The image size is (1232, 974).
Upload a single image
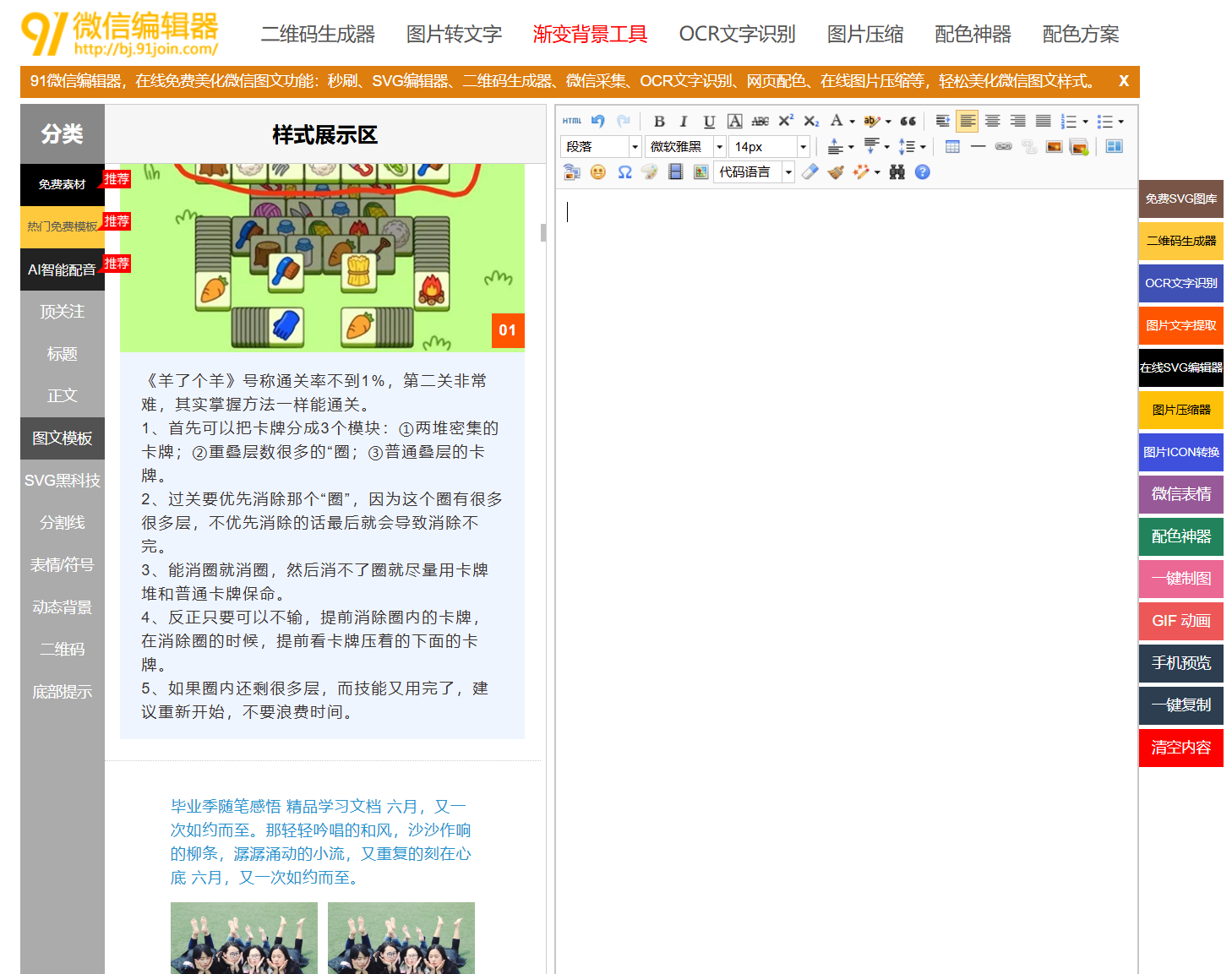(1054, 146)
